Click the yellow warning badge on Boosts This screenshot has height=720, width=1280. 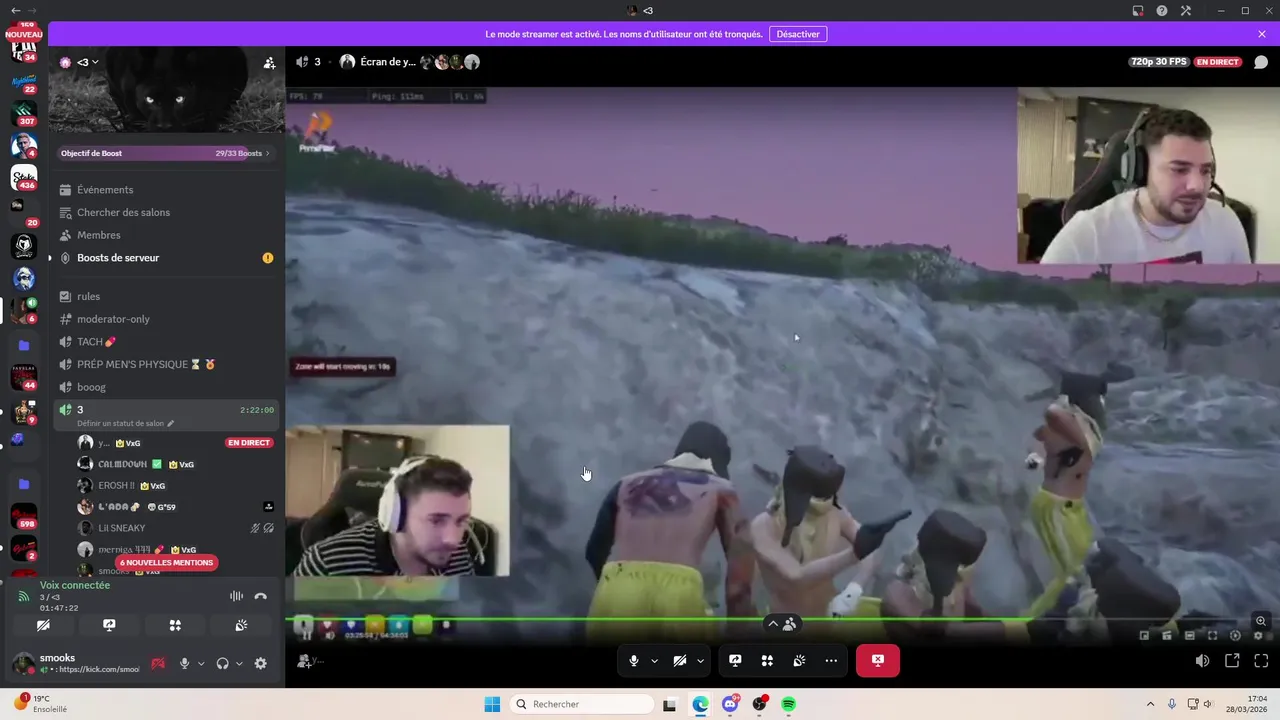[x=267, y=258]
